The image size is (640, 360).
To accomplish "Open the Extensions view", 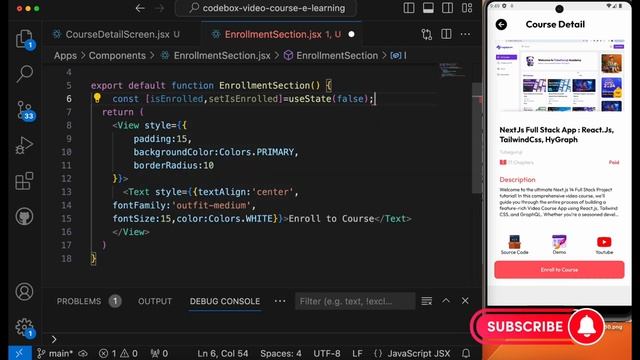I will click(x=24, y=181).
